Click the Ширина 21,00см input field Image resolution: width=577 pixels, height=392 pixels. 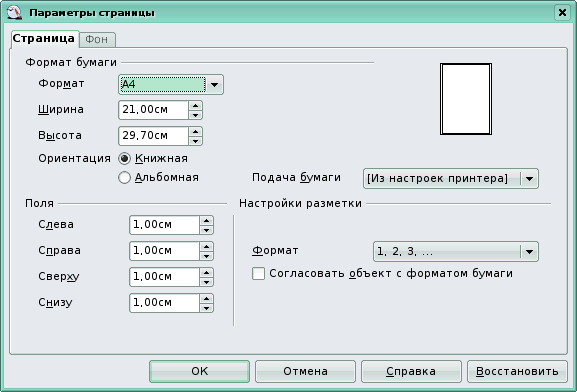[153, 110]
